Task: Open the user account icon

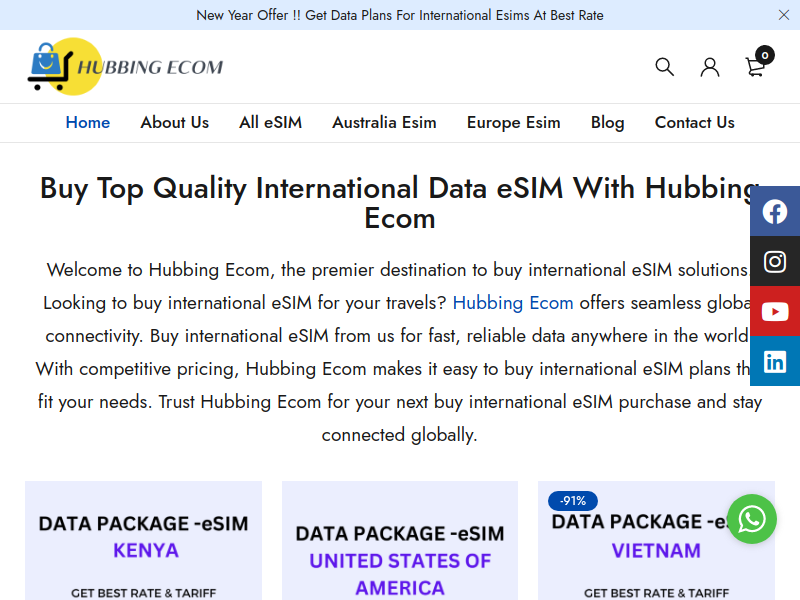Action: [x=710, y=67]
